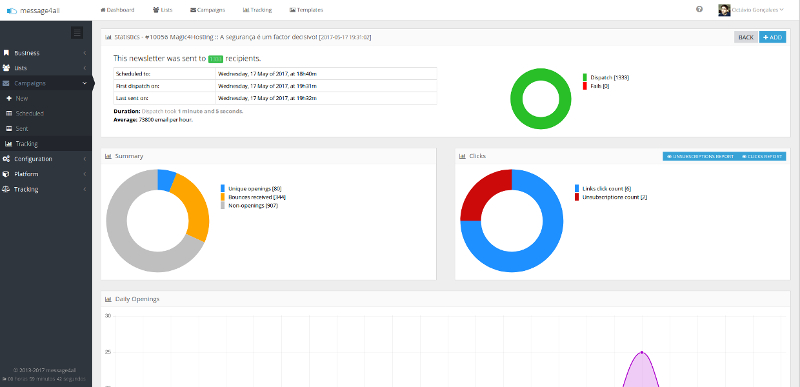Open the Octavio Gonçalves user dropdown
800x387 pixels.
[751, 10]
